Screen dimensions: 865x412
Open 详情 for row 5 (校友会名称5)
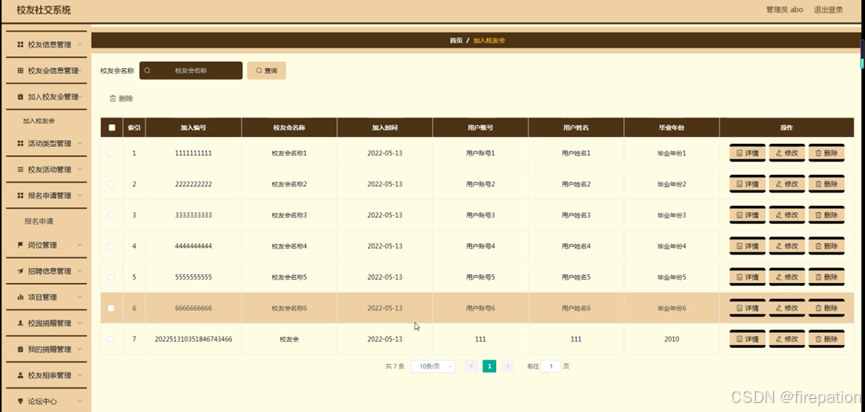point(747,277)
